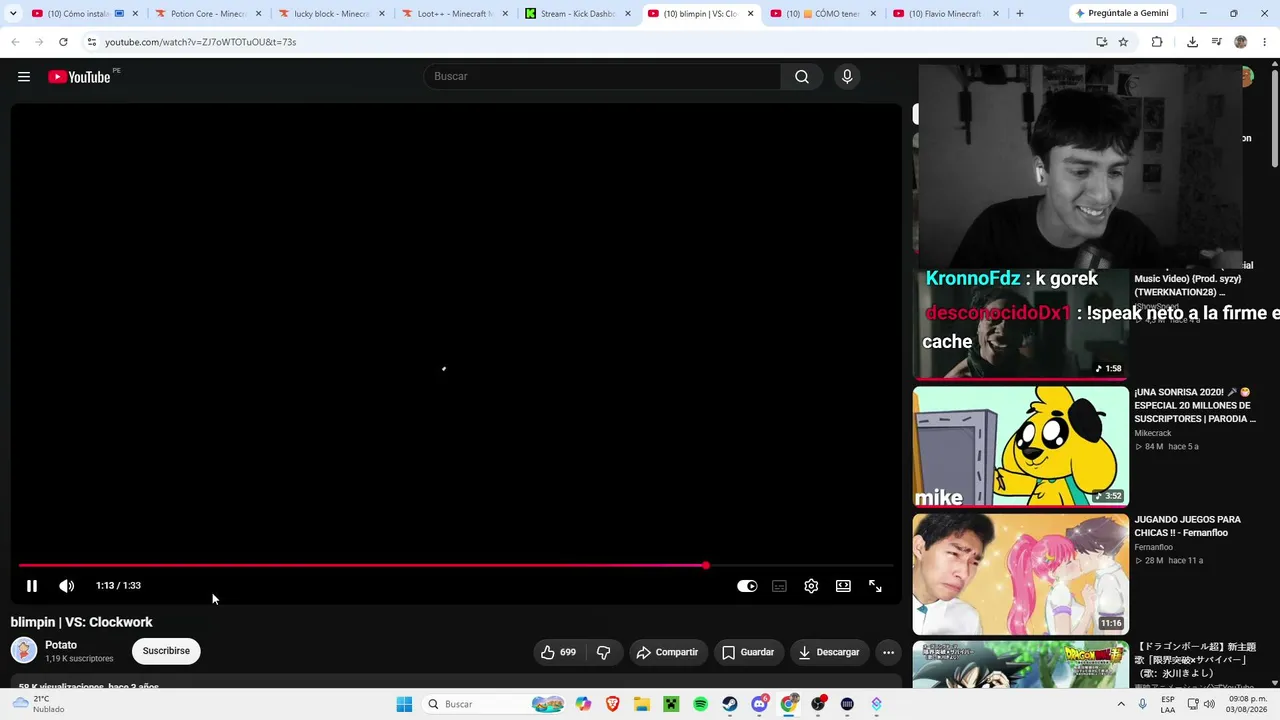Install the page as app icon
Screen dimensions: 1280x720
pyautogui.click(x=1101, y=42)
